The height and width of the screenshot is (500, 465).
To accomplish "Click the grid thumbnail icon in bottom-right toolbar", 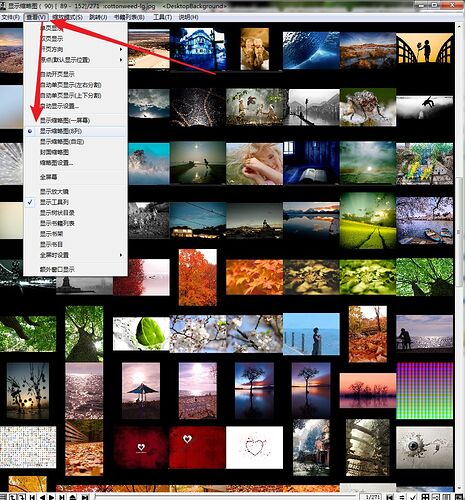I will pyautogui.click(x=425, y=497).
